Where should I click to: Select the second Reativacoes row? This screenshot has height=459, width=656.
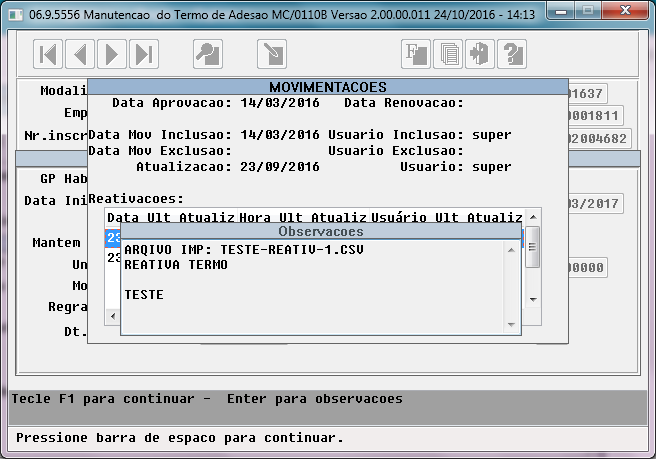tap(113, 257)
